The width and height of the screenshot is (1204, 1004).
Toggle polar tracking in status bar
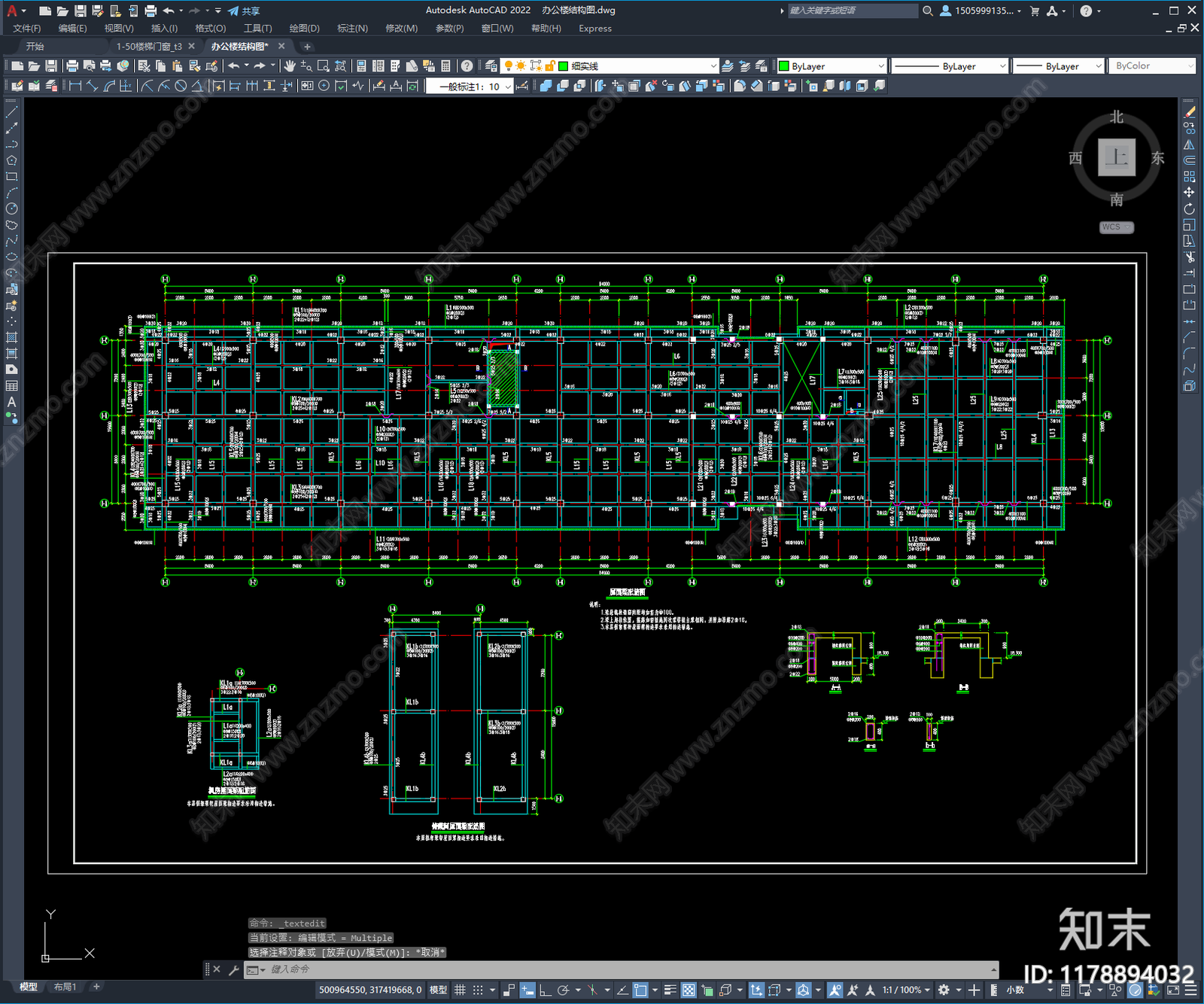point(563,990)
